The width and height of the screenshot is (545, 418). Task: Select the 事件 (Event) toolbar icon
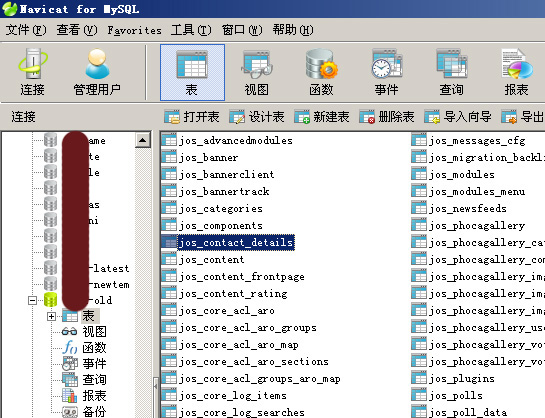click(x=386, y=72)
